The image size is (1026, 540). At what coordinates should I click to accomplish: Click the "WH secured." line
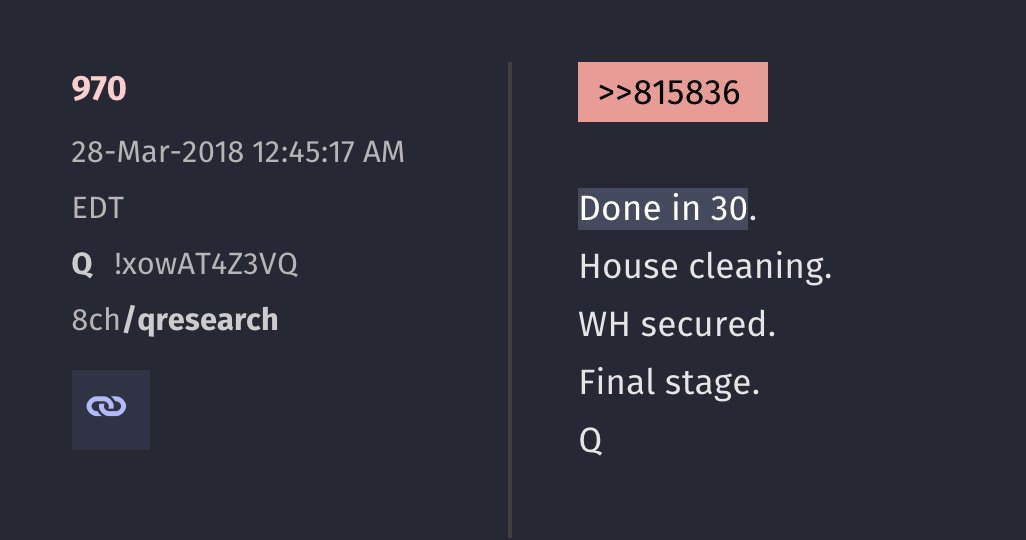pyautogui.click(x=677, y=324)
